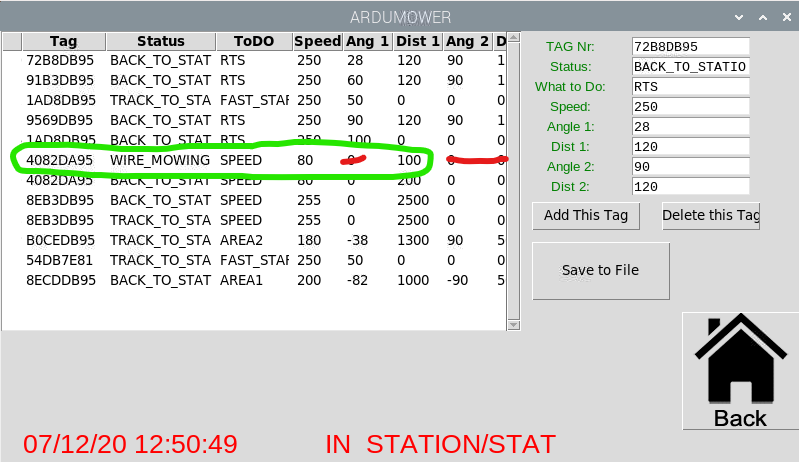799x462 pixels.
Task: Select tag row 54DB7E81
Action: tap(254, 260)
